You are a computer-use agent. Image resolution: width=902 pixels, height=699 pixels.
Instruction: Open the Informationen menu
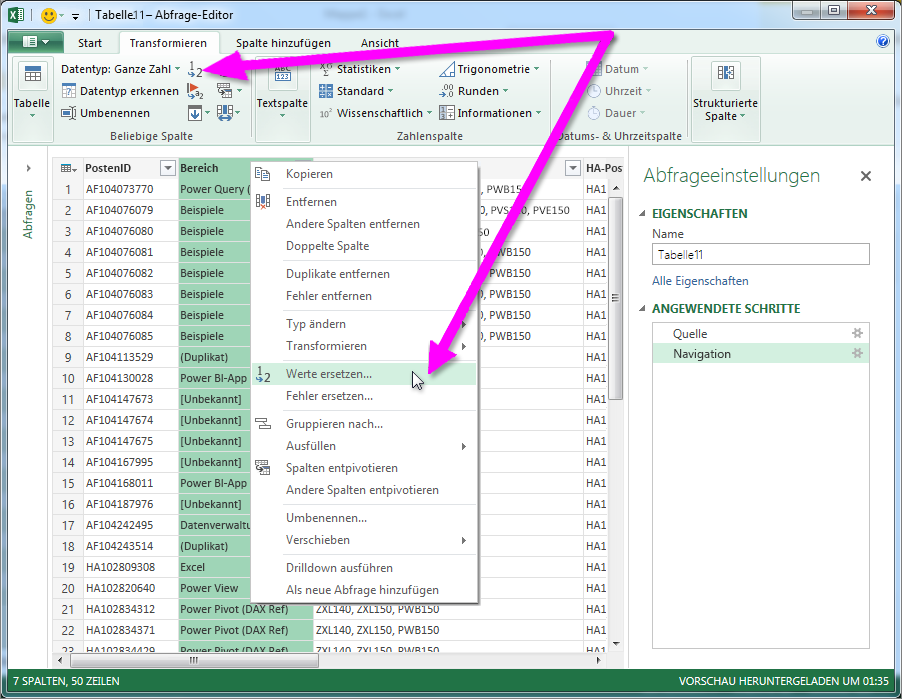490,113
